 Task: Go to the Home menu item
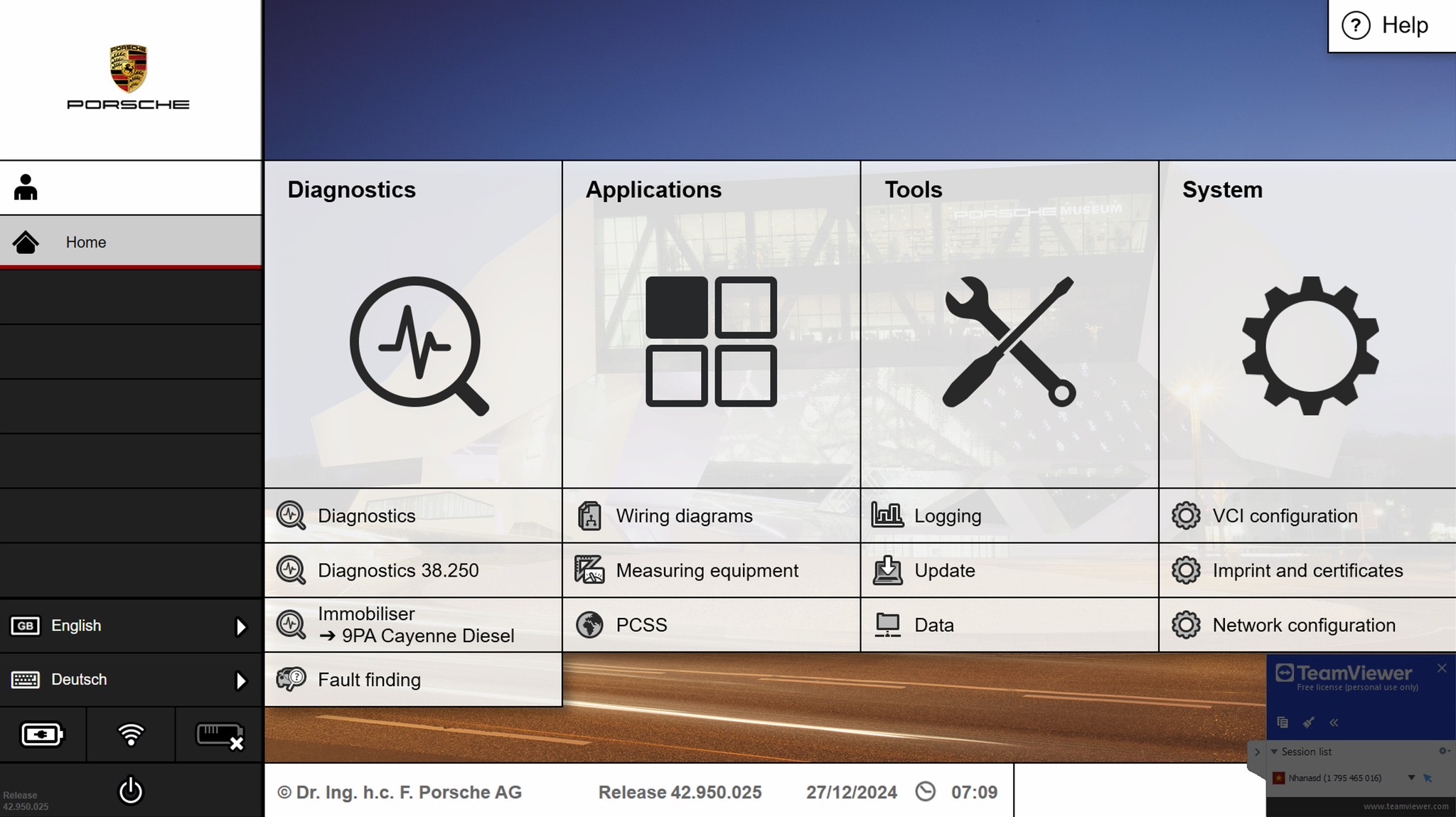[131, 242]
